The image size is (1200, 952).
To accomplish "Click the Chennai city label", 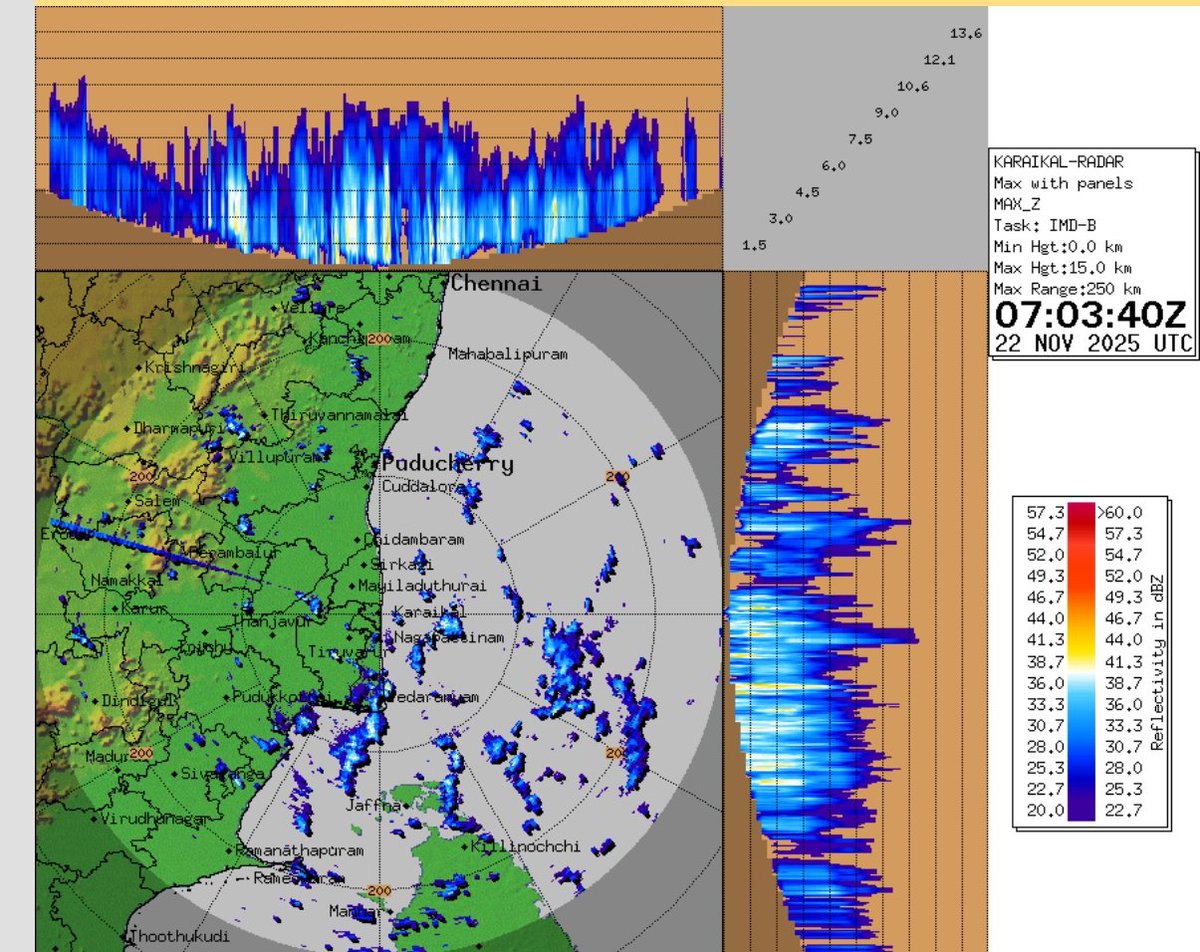I will click(x=496, y=284).
